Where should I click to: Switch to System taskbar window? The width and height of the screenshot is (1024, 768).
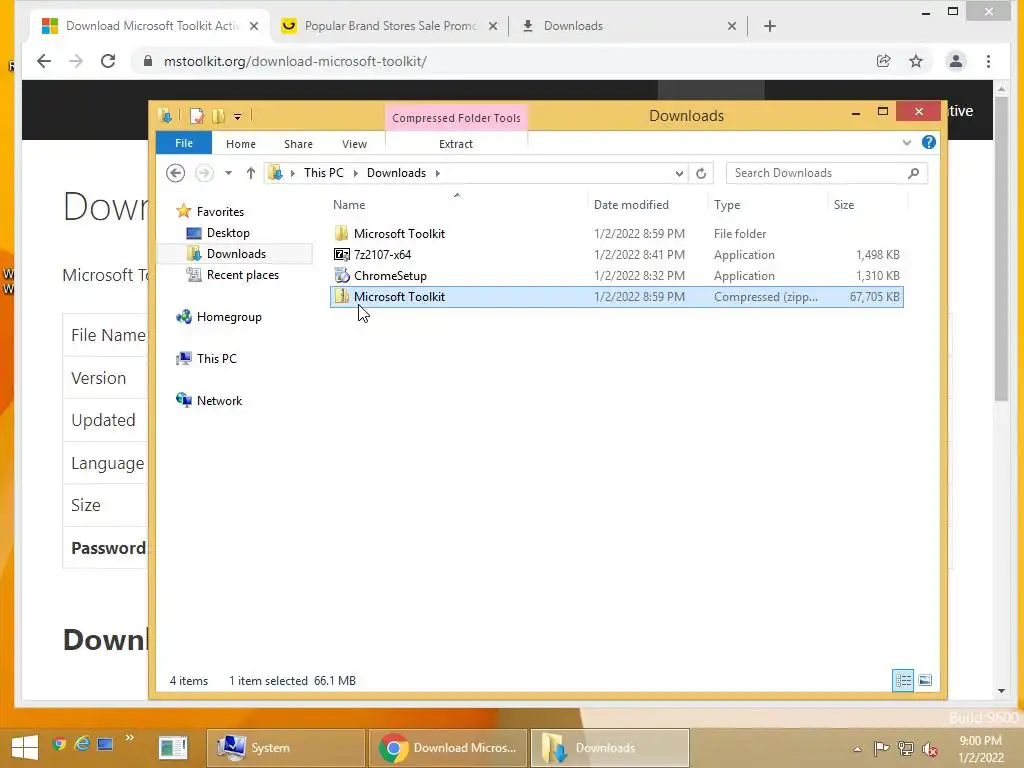coord(286,748)
